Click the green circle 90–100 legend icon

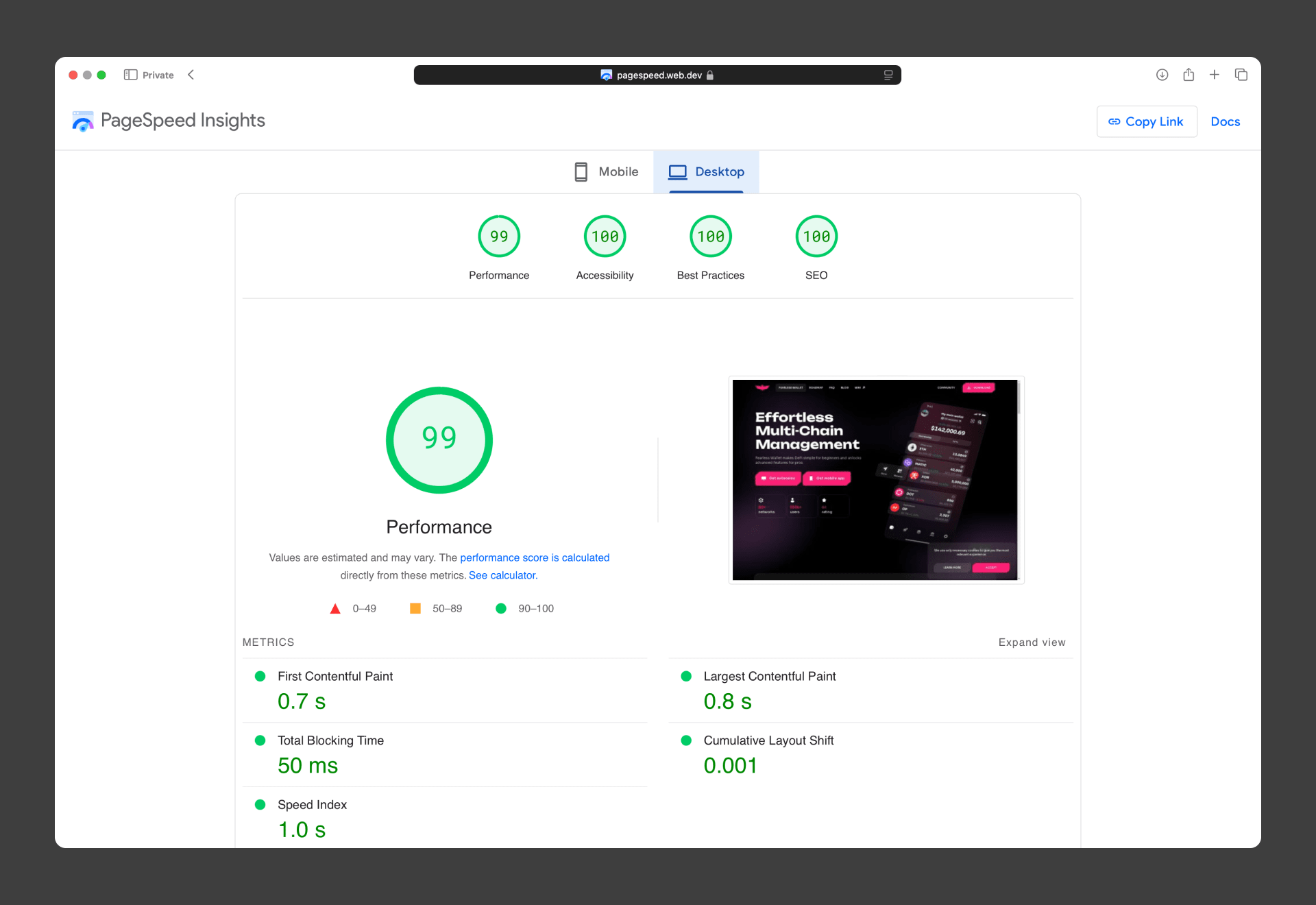(501, 608)
